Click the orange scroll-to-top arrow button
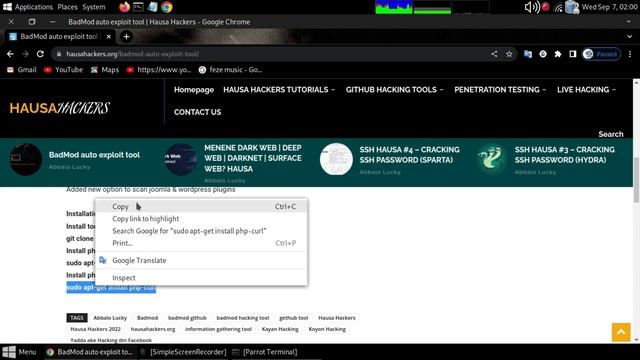 621,332
